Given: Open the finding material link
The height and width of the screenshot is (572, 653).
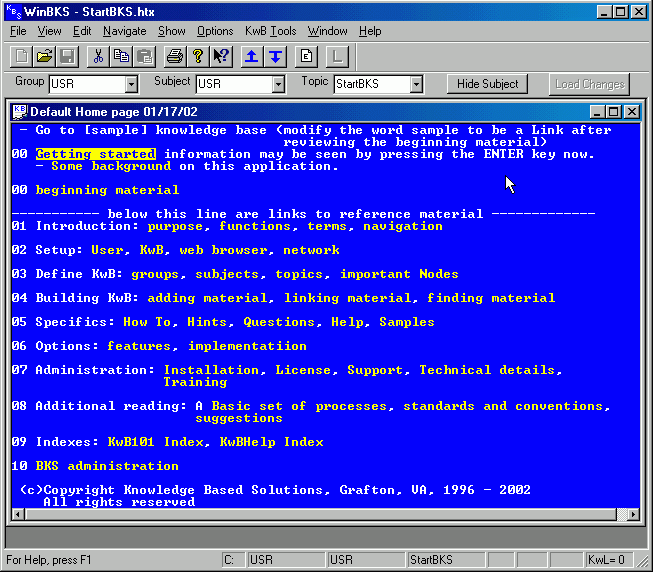Looking at the screenshot, I should pos(491,298).
